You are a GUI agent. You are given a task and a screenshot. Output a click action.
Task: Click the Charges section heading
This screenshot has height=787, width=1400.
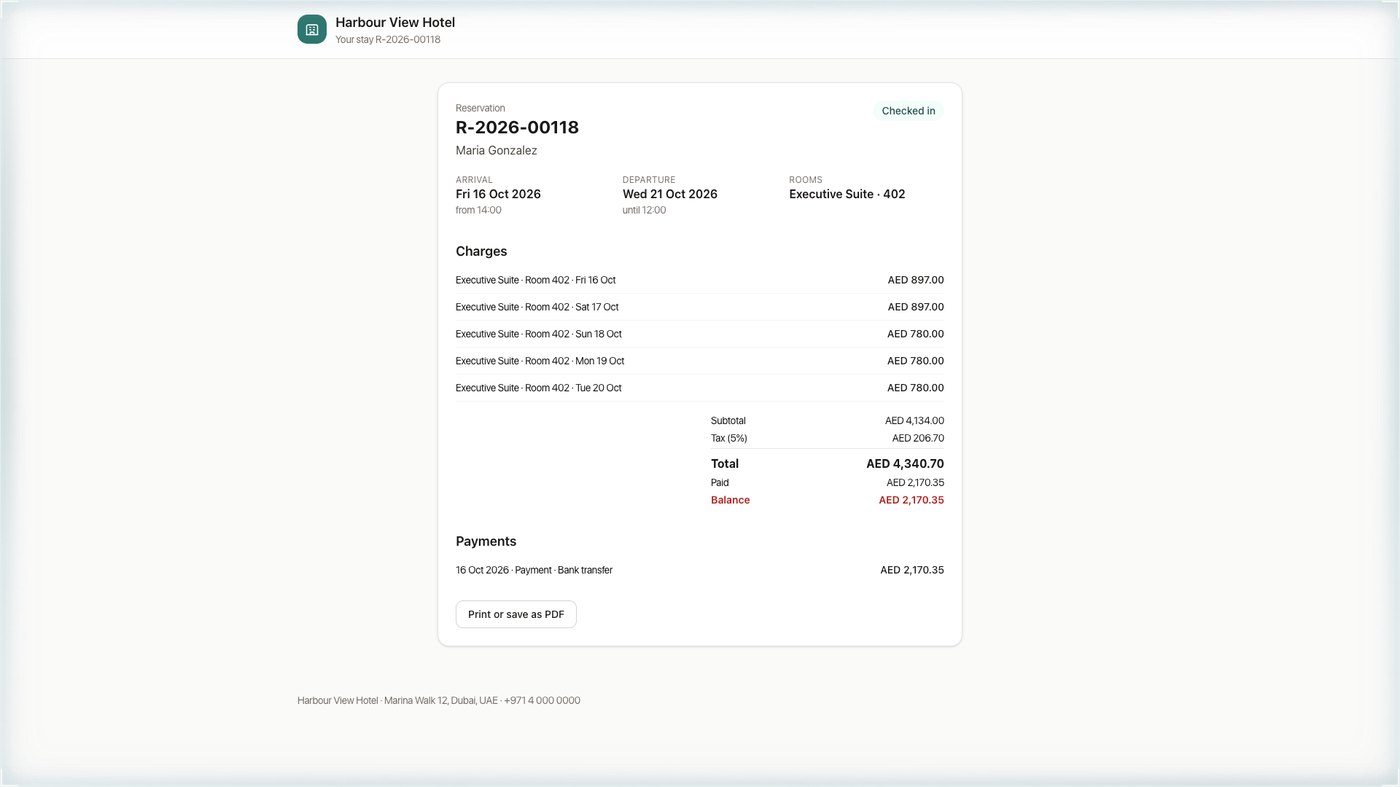[x=481, y=251]
